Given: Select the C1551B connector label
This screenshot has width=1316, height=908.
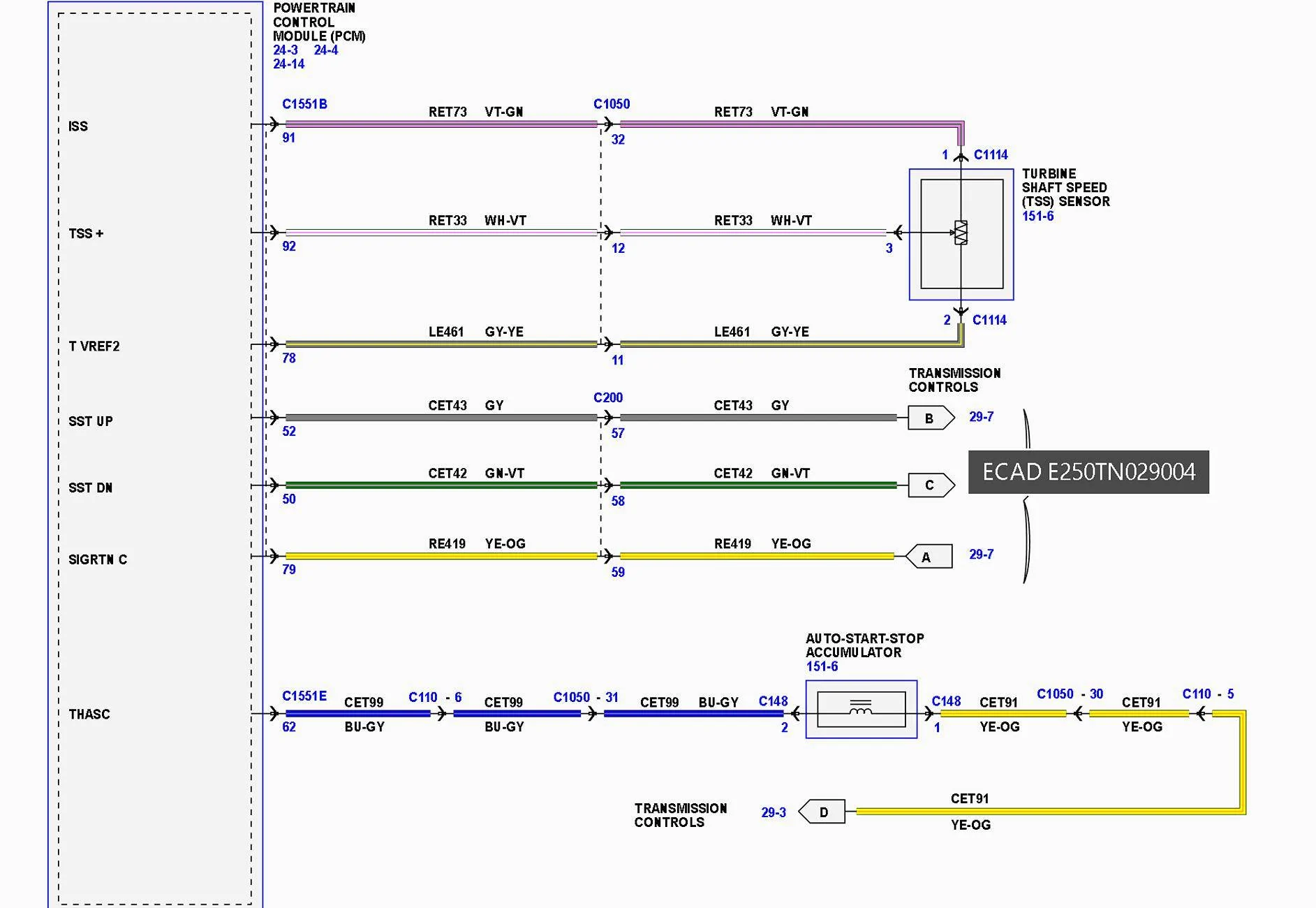Looking at the screenshot, I should coord(304,104).
